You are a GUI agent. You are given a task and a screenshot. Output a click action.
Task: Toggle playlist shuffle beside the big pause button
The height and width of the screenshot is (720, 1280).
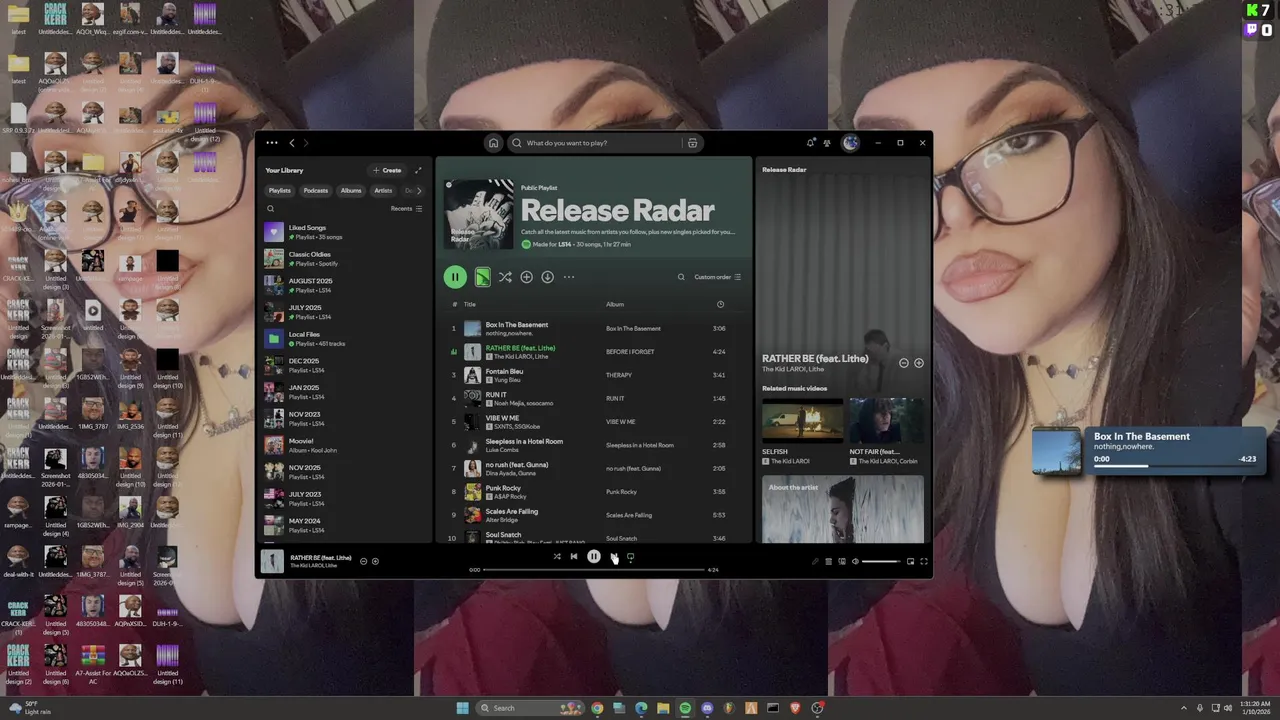[505, 277]
